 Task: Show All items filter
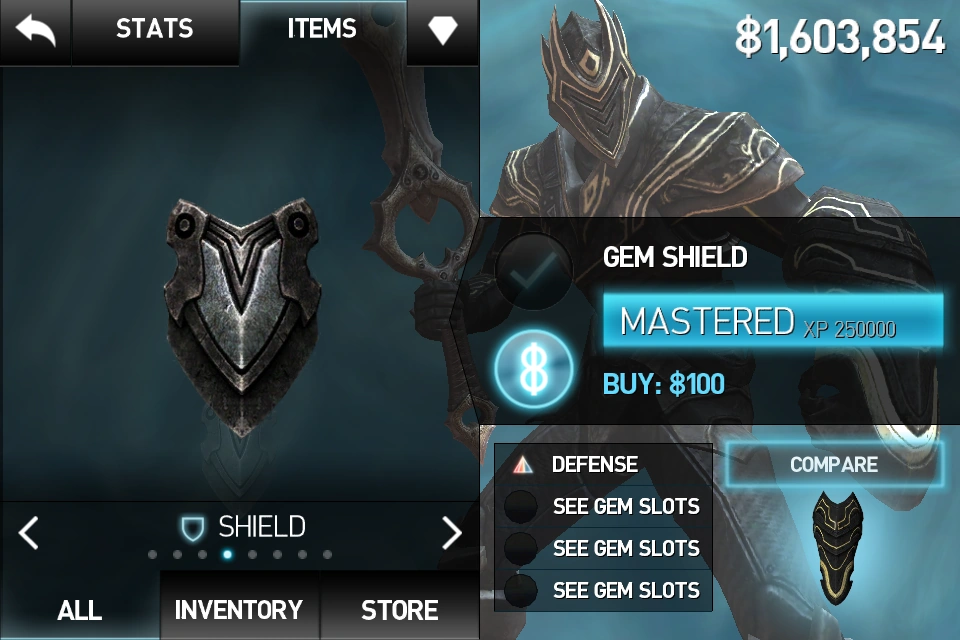(x=80, y=610)
